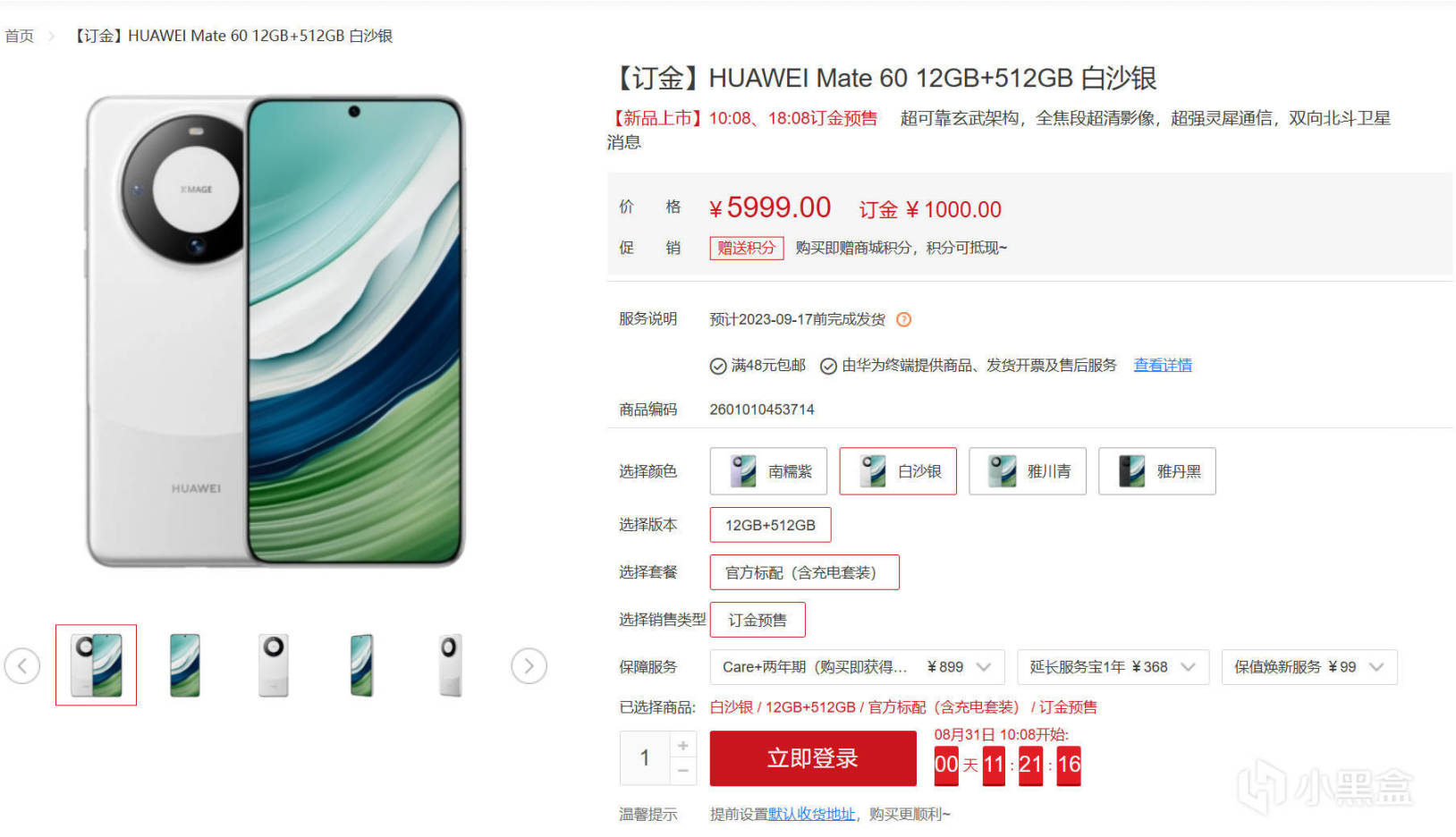Select the 雅川青 color option
The image size is (1456, 837).
[x=1028, y=471]
